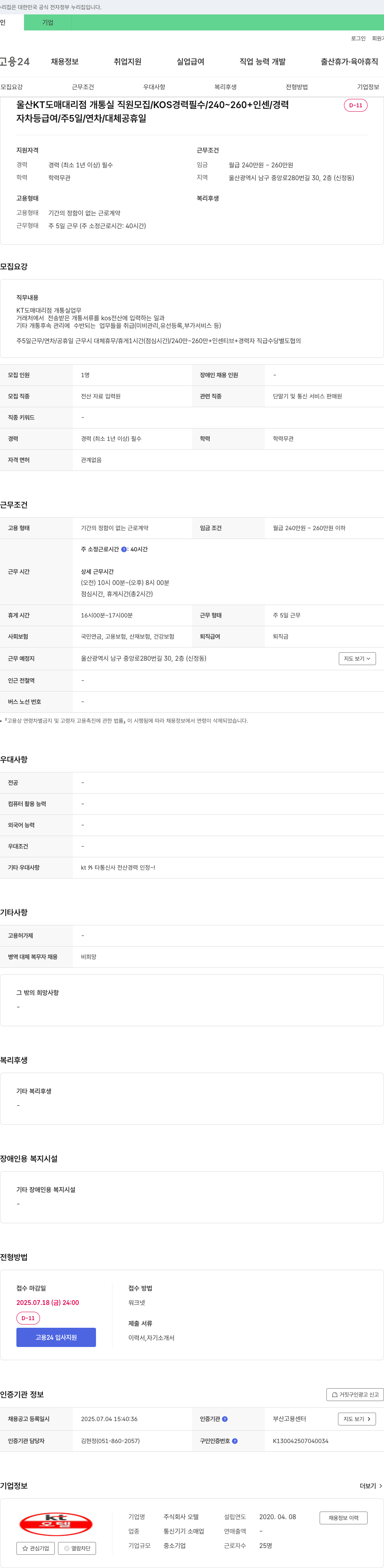This screenshot has width=384, height=1568.
Task: Click the 설립연도 value 2020. 04. 08
Action: tap(277, 1517)
